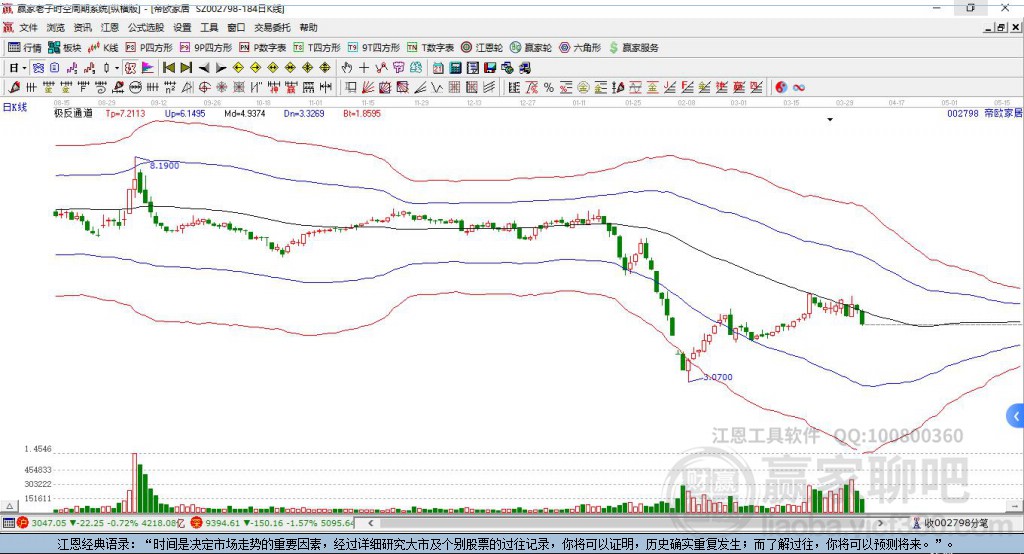Click the 极反通道 indicator label
1024x554 pixels.
(73, 113)
